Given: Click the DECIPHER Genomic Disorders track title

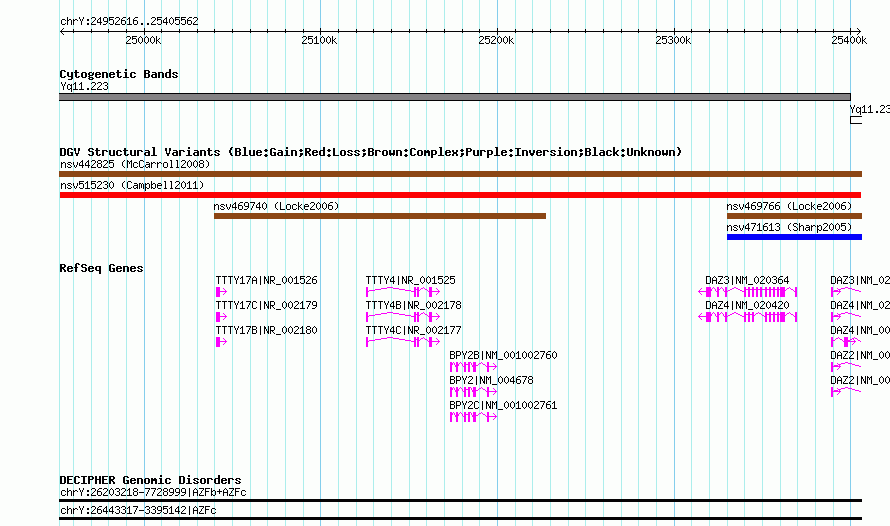Looking at the screenshot, I should pos(150,480).
